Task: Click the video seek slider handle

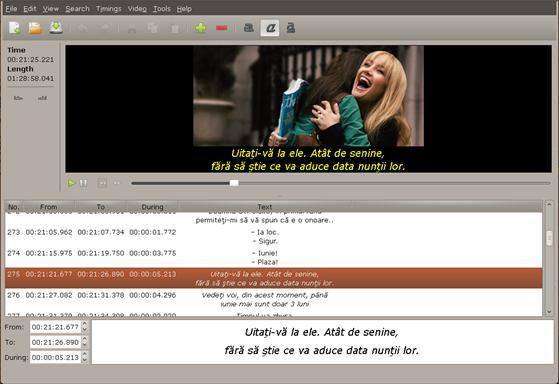Action: click(234, 183)
